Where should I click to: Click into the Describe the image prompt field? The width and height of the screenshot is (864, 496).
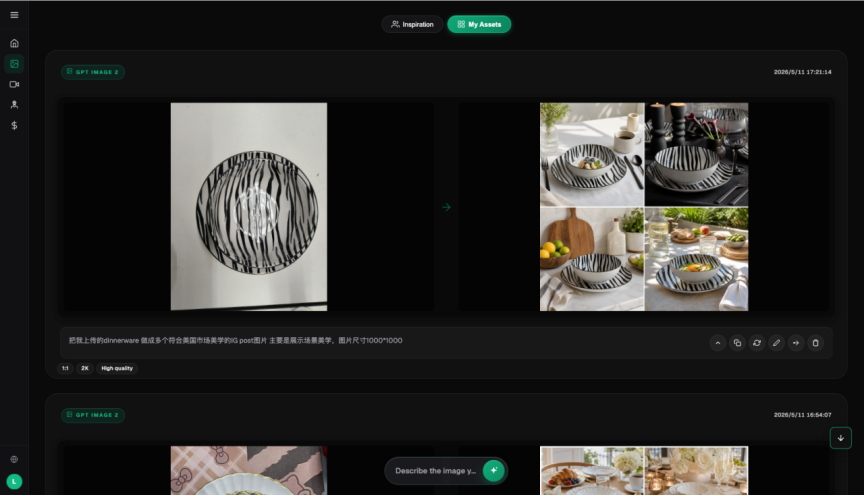tap(435, 471)
